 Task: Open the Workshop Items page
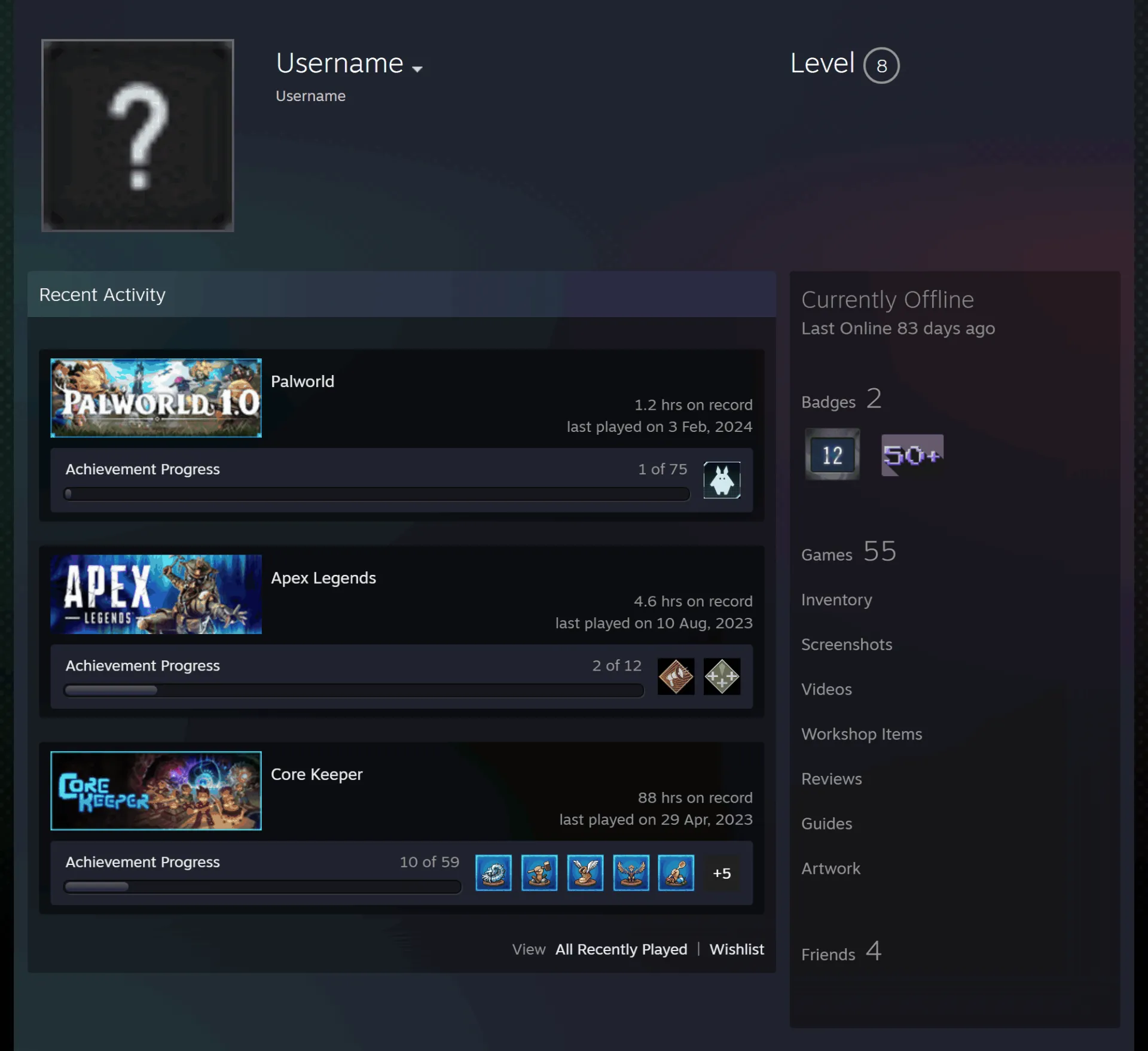(x=862, y=734)
